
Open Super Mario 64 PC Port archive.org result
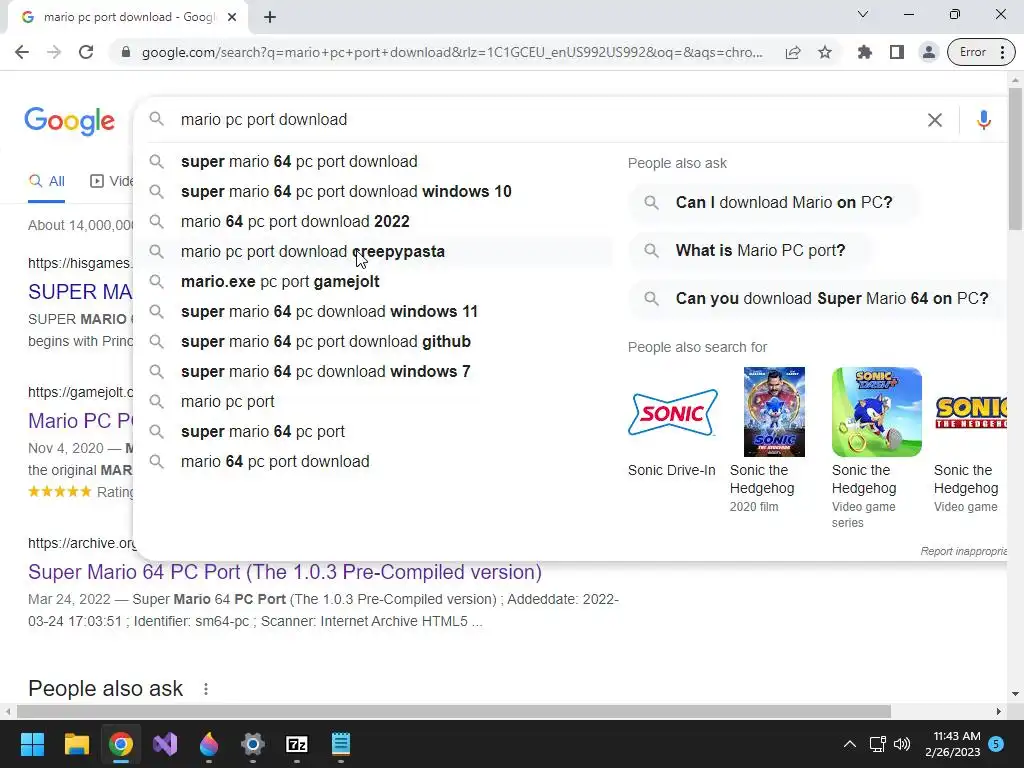pos(285,572)
